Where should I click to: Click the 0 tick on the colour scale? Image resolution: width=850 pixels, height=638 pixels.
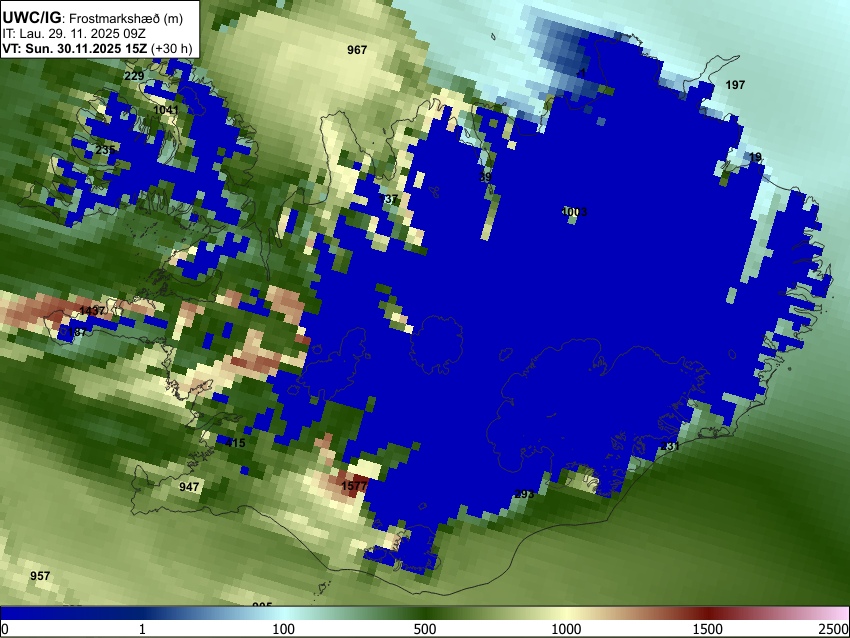pos(5,629)
